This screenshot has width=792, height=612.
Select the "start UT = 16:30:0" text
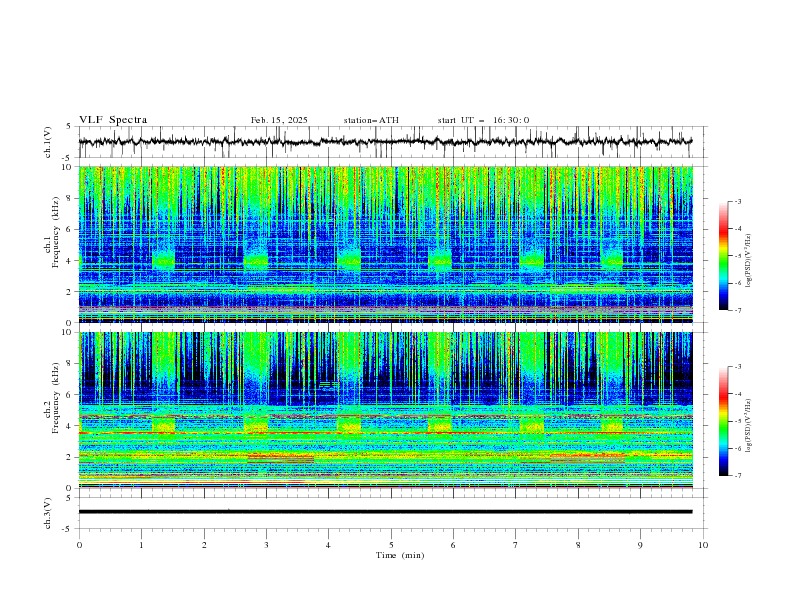pyautogui.click(x=483, y=120)
